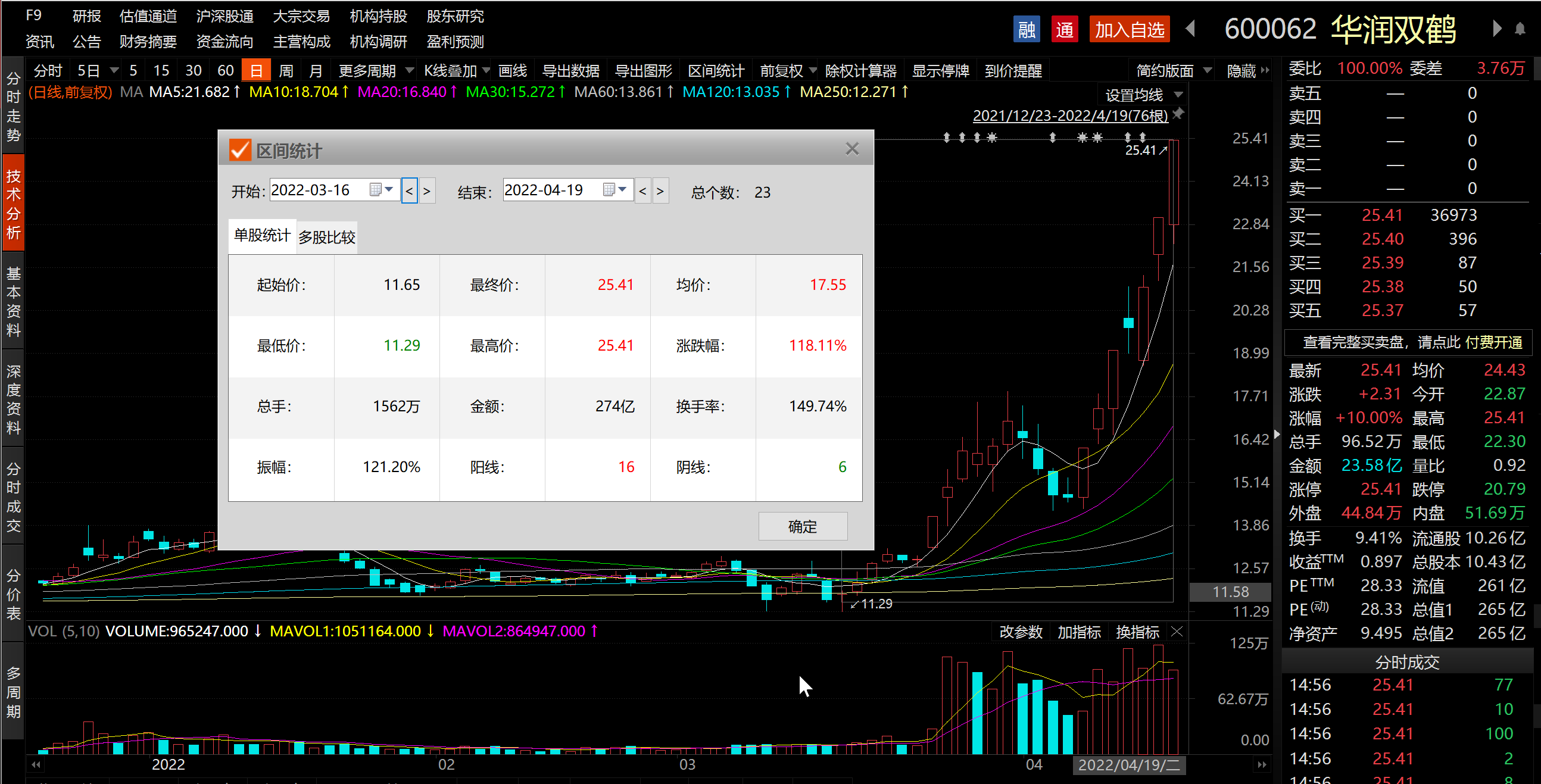Open the 5日 period dropdown
Viewport: 1541px width, 784px height.
click(115, 71)
